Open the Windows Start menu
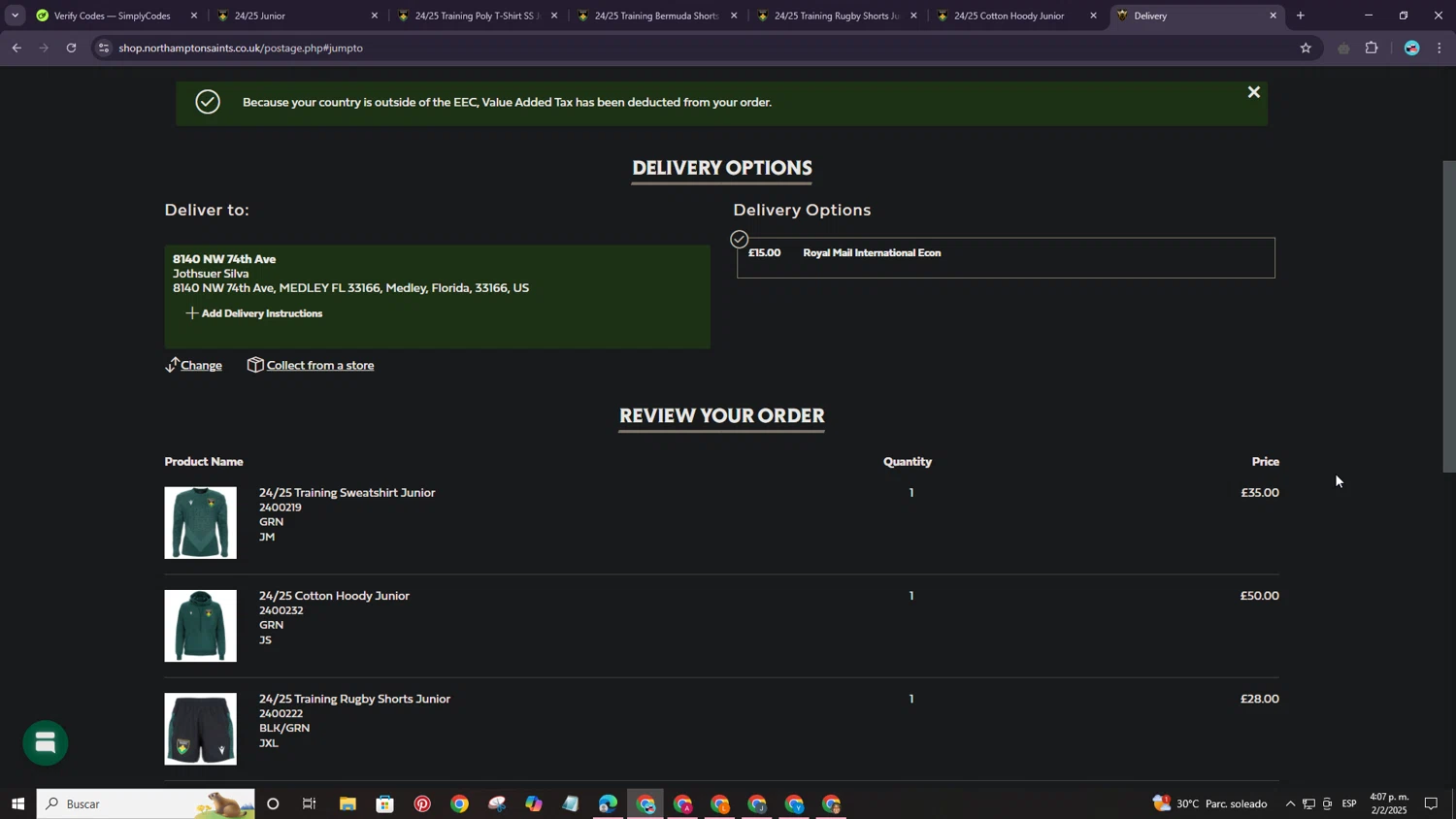 click(17, 803)
